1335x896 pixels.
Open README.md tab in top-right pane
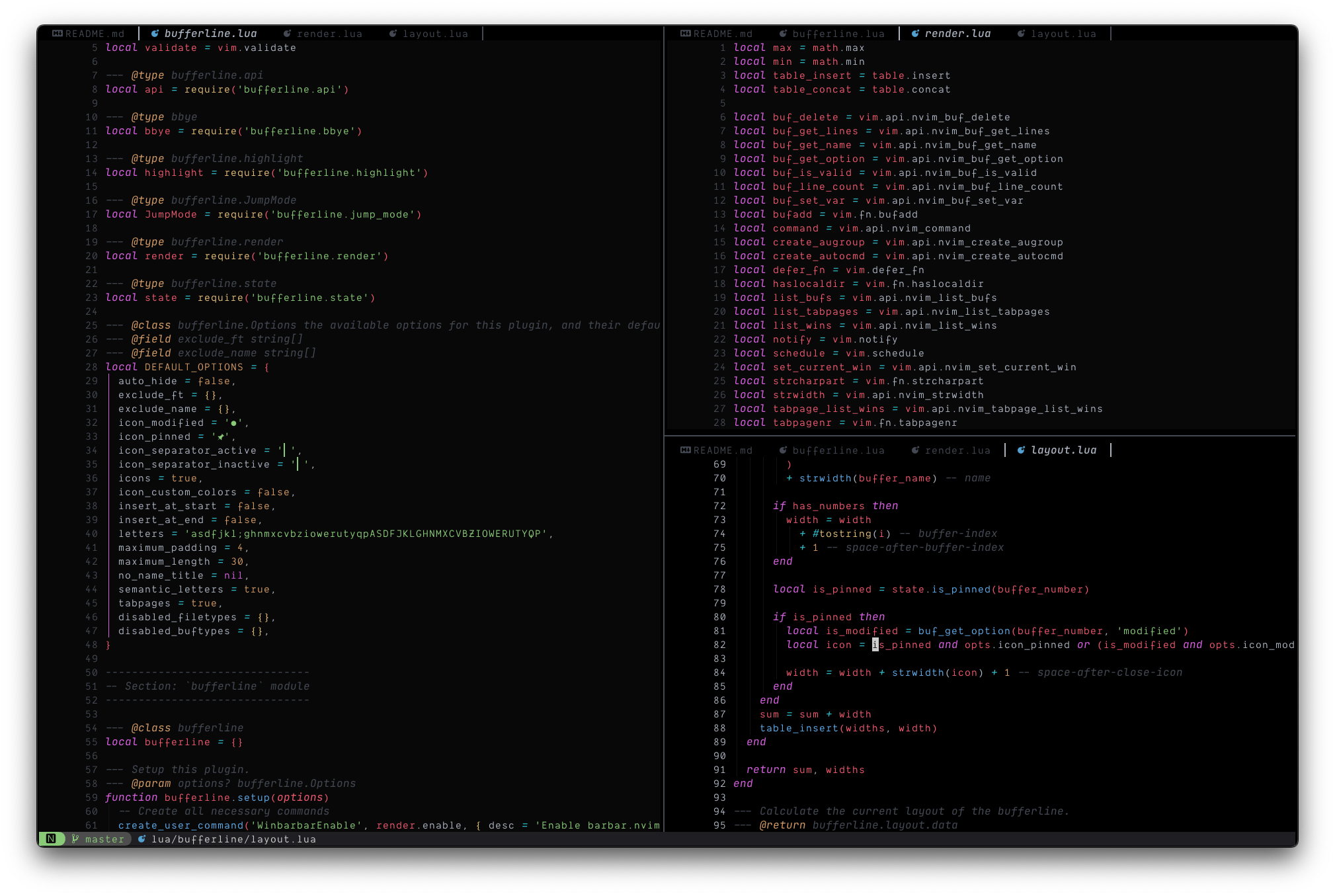pos(723,34)
